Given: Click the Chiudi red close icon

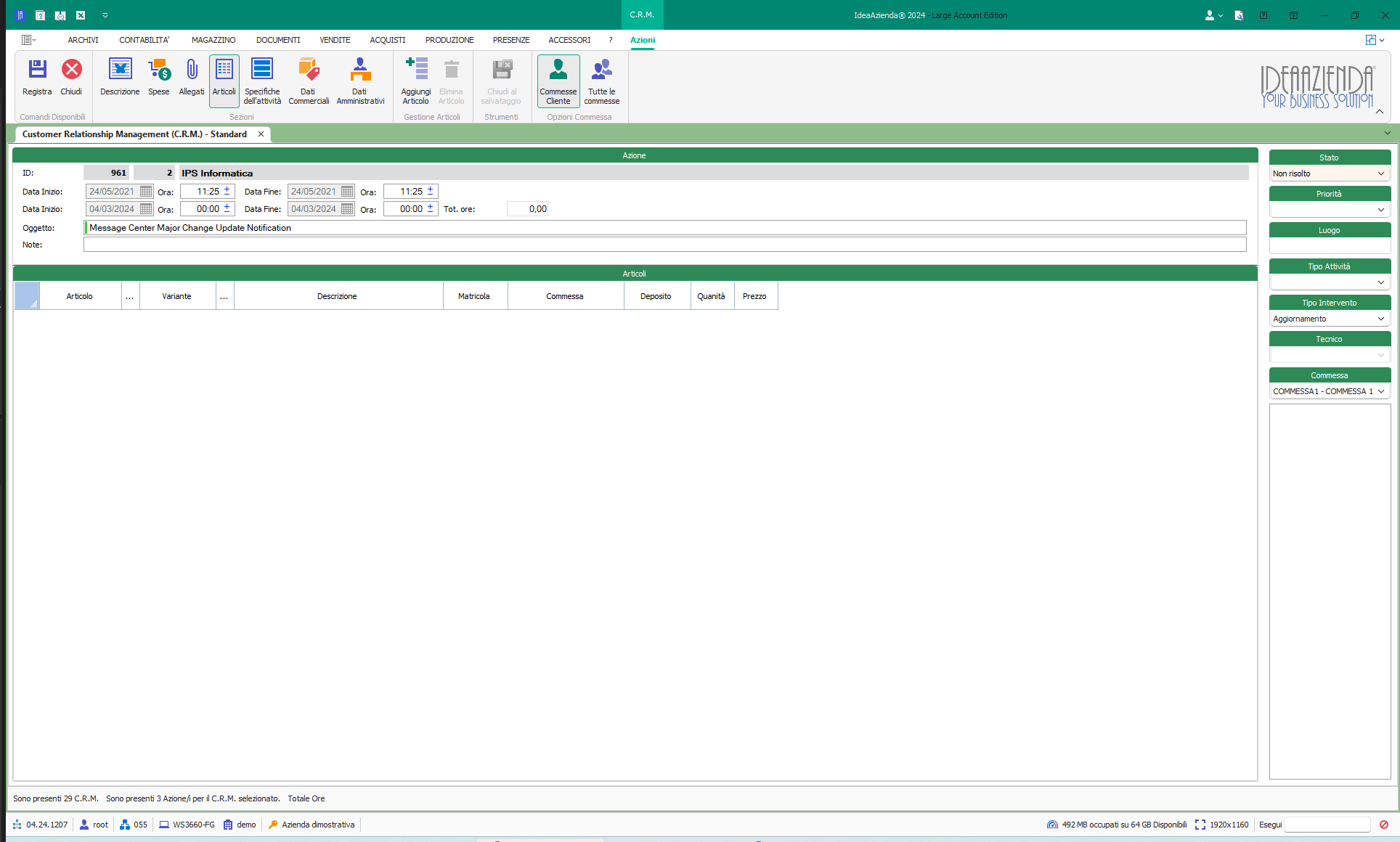Looking at the screenshot, I should pyautogui.click(x=71, y=69).
